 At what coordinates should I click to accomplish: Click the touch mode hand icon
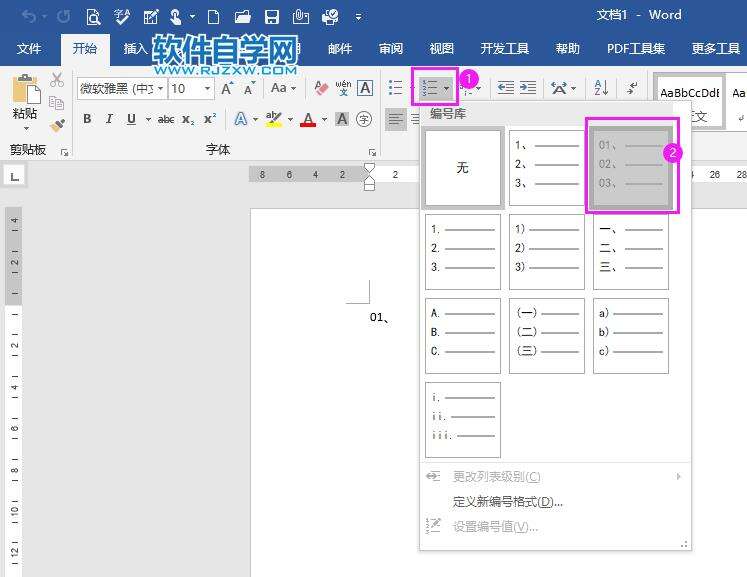(x=176, y=17)
